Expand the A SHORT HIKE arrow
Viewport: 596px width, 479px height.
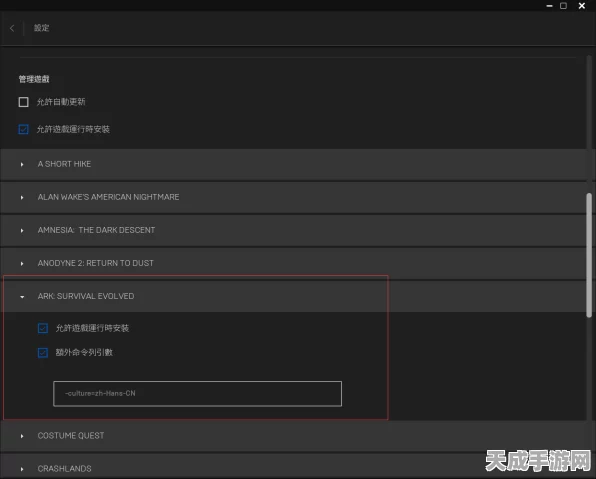pos(22,164)
